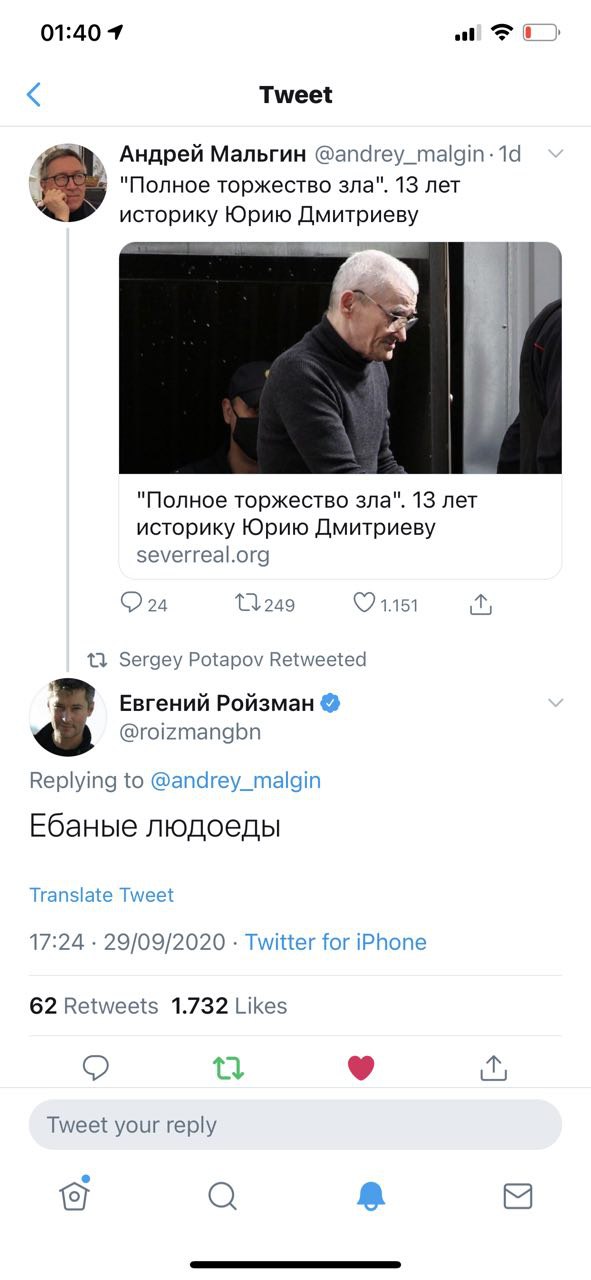
Task: Tap the reply icon on Malgin's tweet
Action: (131, 603)
